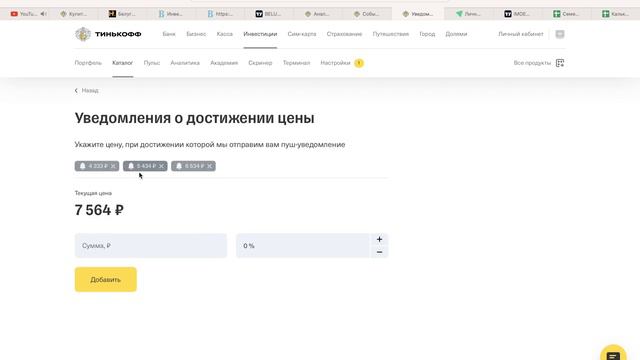Switch to the Семе... spreadsheet tab
The image size is (640, 360).
pyautogui.click(x=566, y=14)
